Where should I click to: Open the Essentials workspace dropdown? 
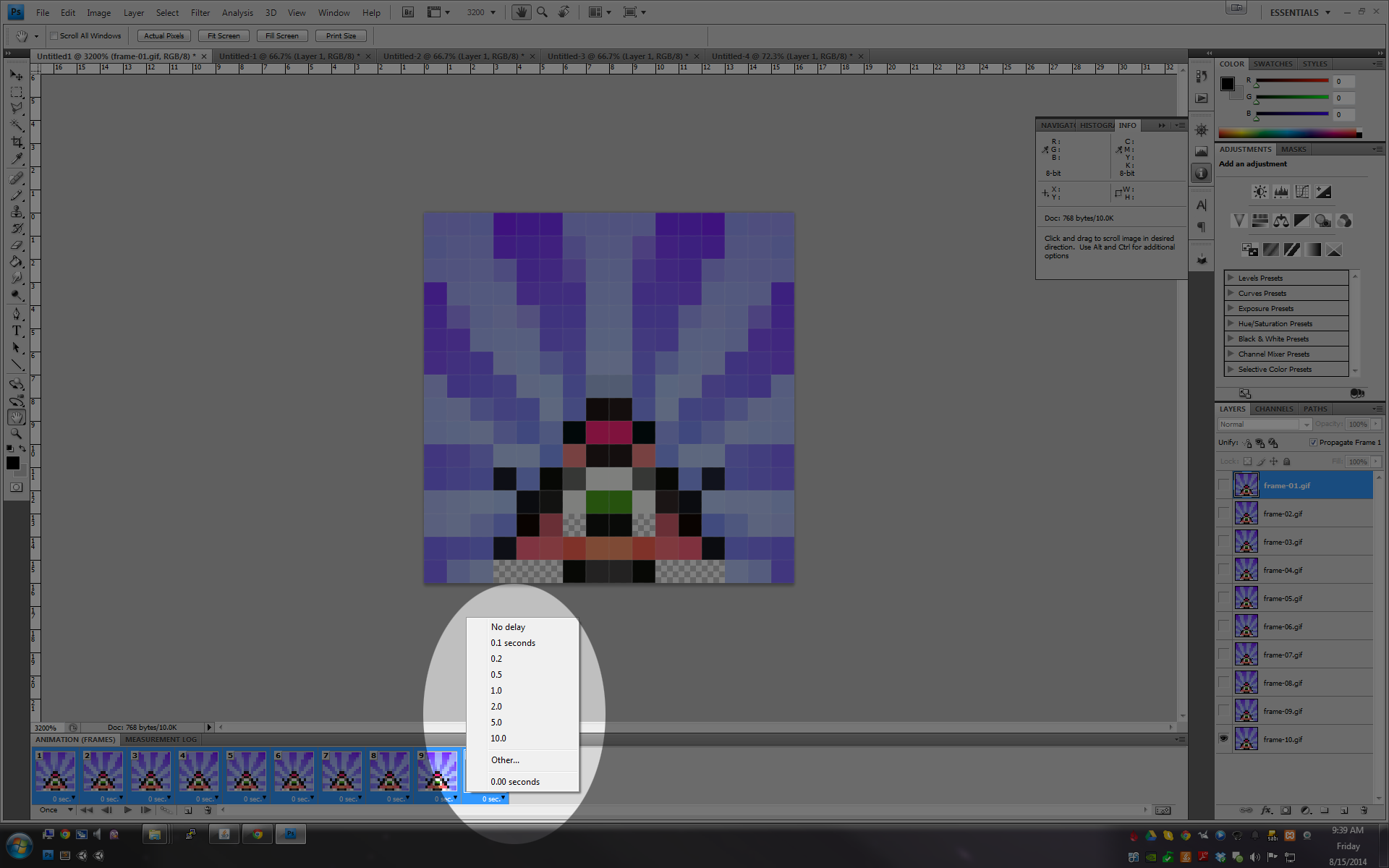coord(1300,12)
